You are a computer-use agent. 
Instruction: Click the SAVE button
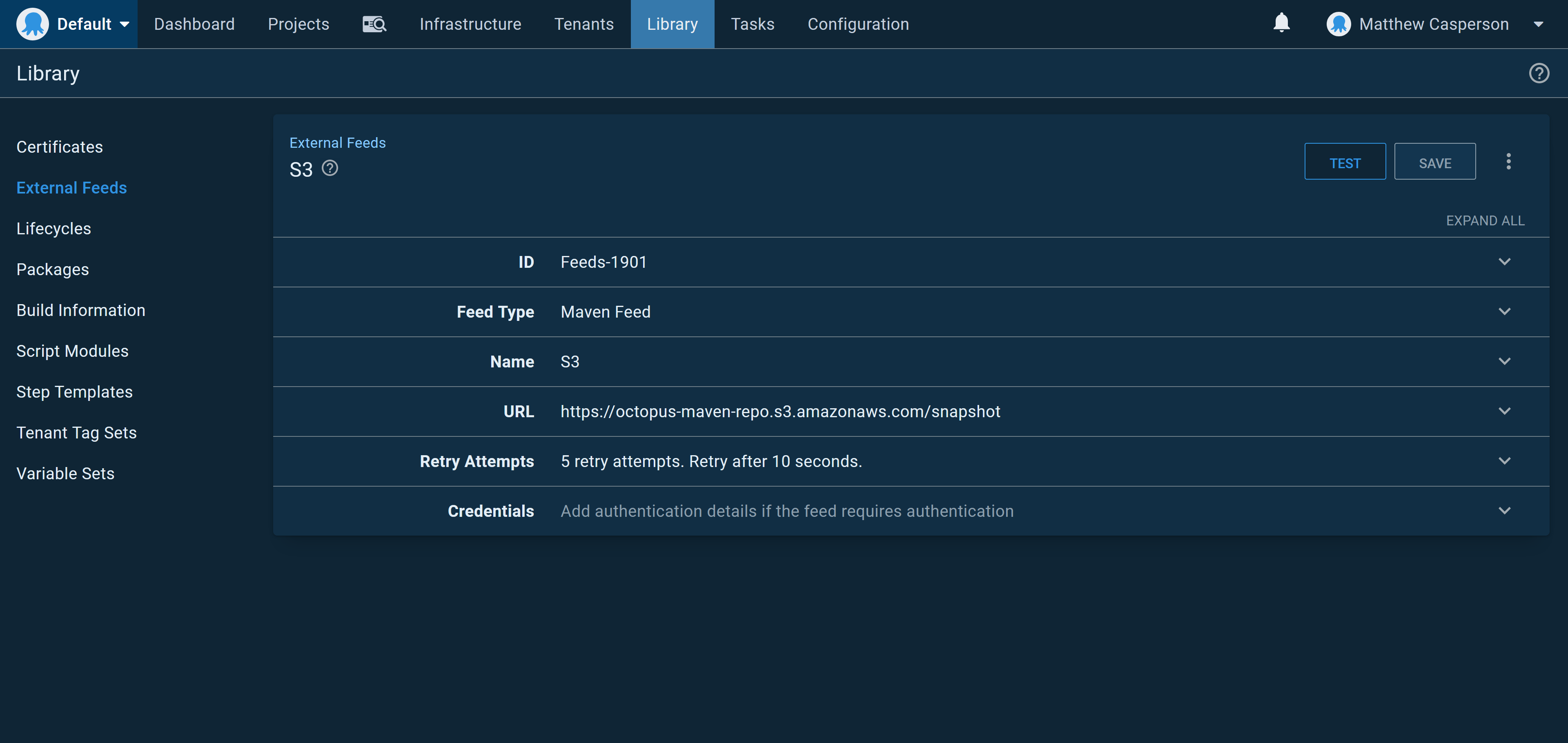coord(1435,162)
